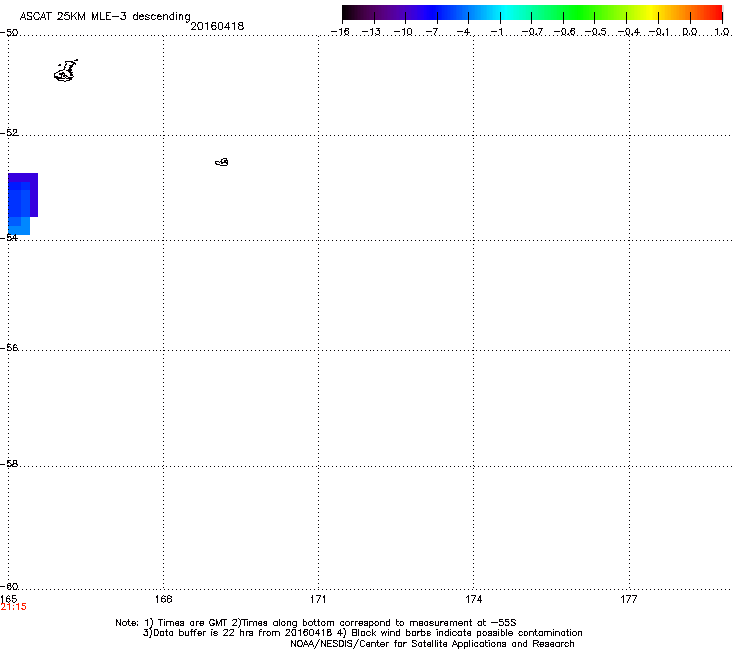Click the note line about Times are GMT
Image resolution: width=740 pixels, height=650 pixels.
tap(316, 623)
